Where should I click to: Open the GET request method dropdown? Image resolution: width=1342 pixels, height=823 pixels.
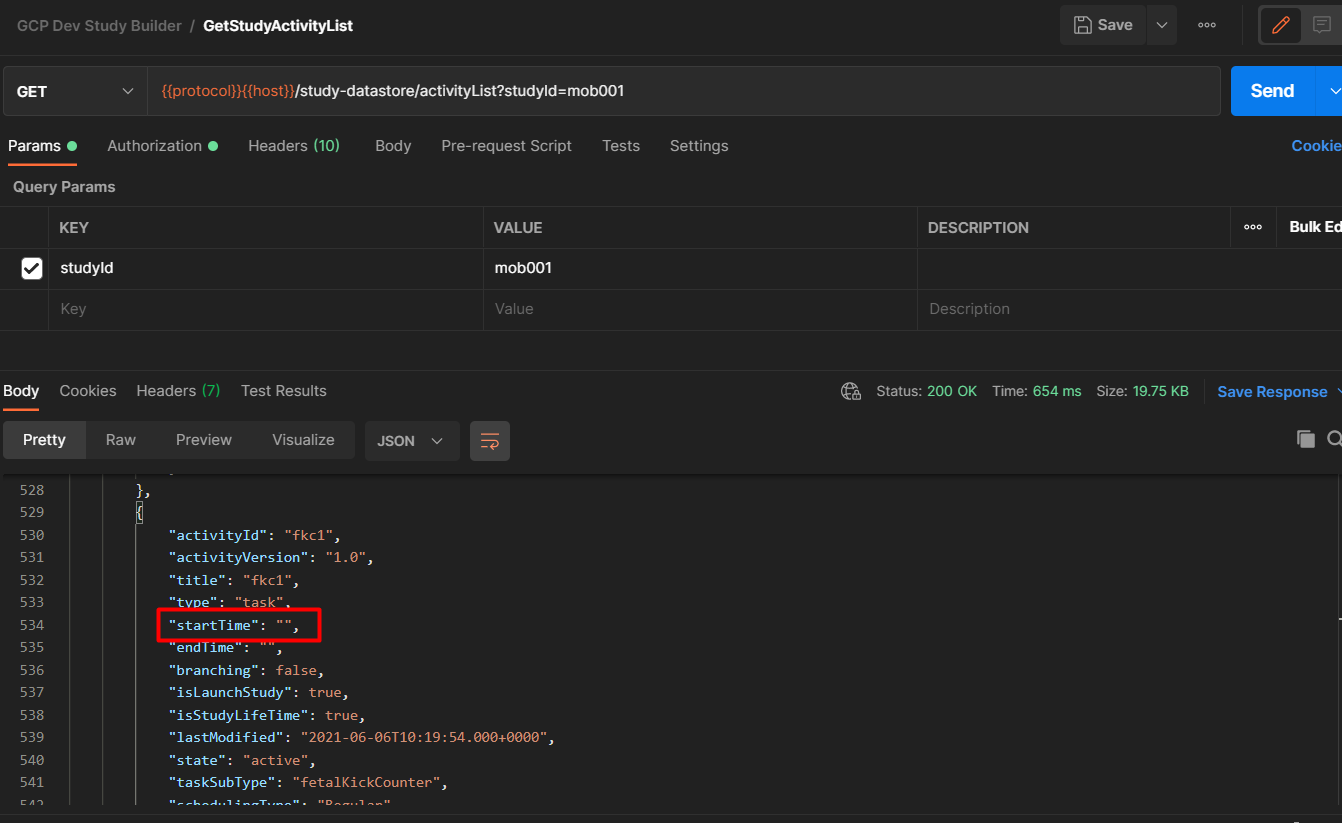(75, 90)
